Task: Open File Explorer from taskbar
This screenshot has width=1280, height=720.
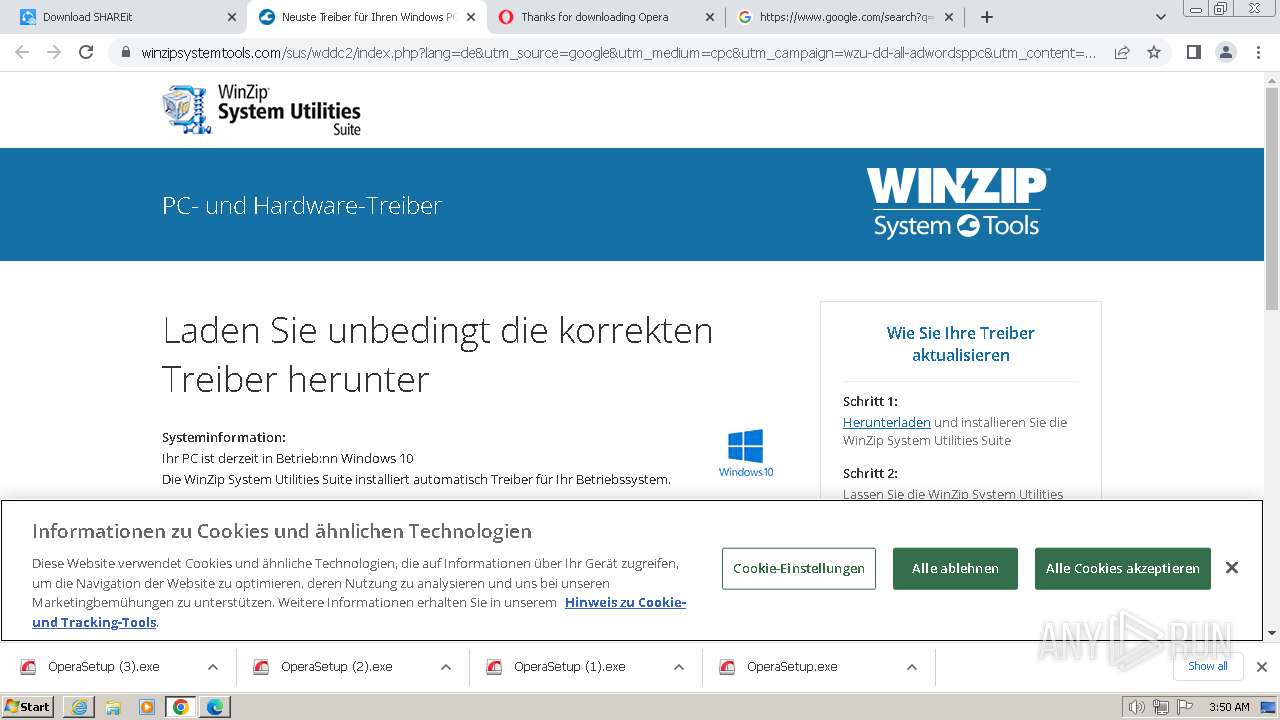Action: point(113,707)
